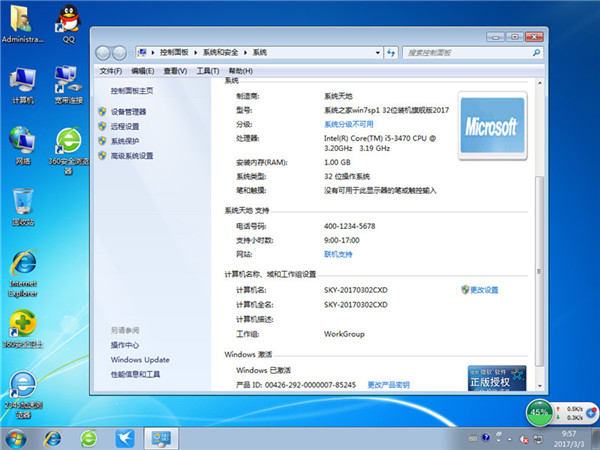Click the 系统分级不可用 link
Screen dimensions: 600x450
click(349, 124)
